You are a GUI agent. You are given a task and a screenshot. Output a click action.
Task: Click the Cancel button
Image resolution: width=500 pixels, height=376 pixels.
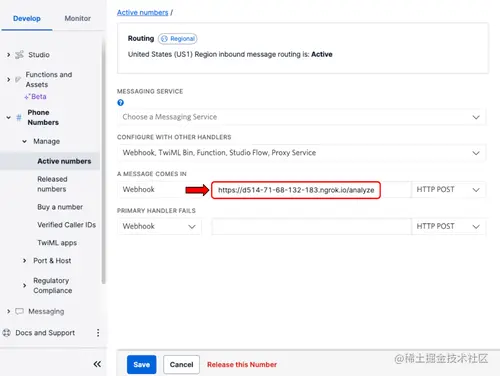click(x=181, y=364)
